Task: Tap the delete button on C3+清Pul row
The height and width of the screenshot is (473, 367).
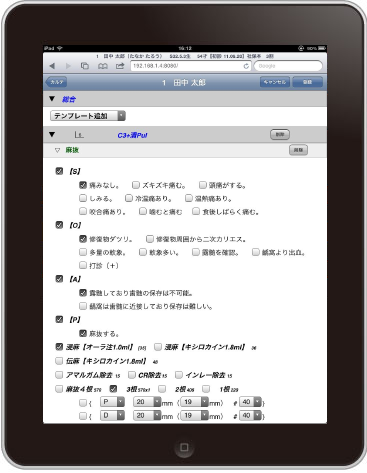Action: click(280, 134)
